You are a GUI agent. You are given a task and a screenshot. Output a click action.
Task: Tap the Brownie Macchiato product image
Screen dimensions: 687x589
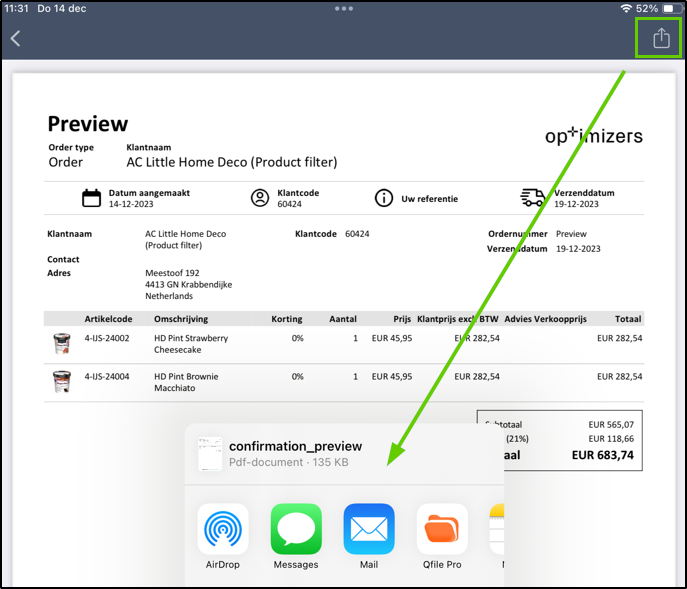point(62,382)
